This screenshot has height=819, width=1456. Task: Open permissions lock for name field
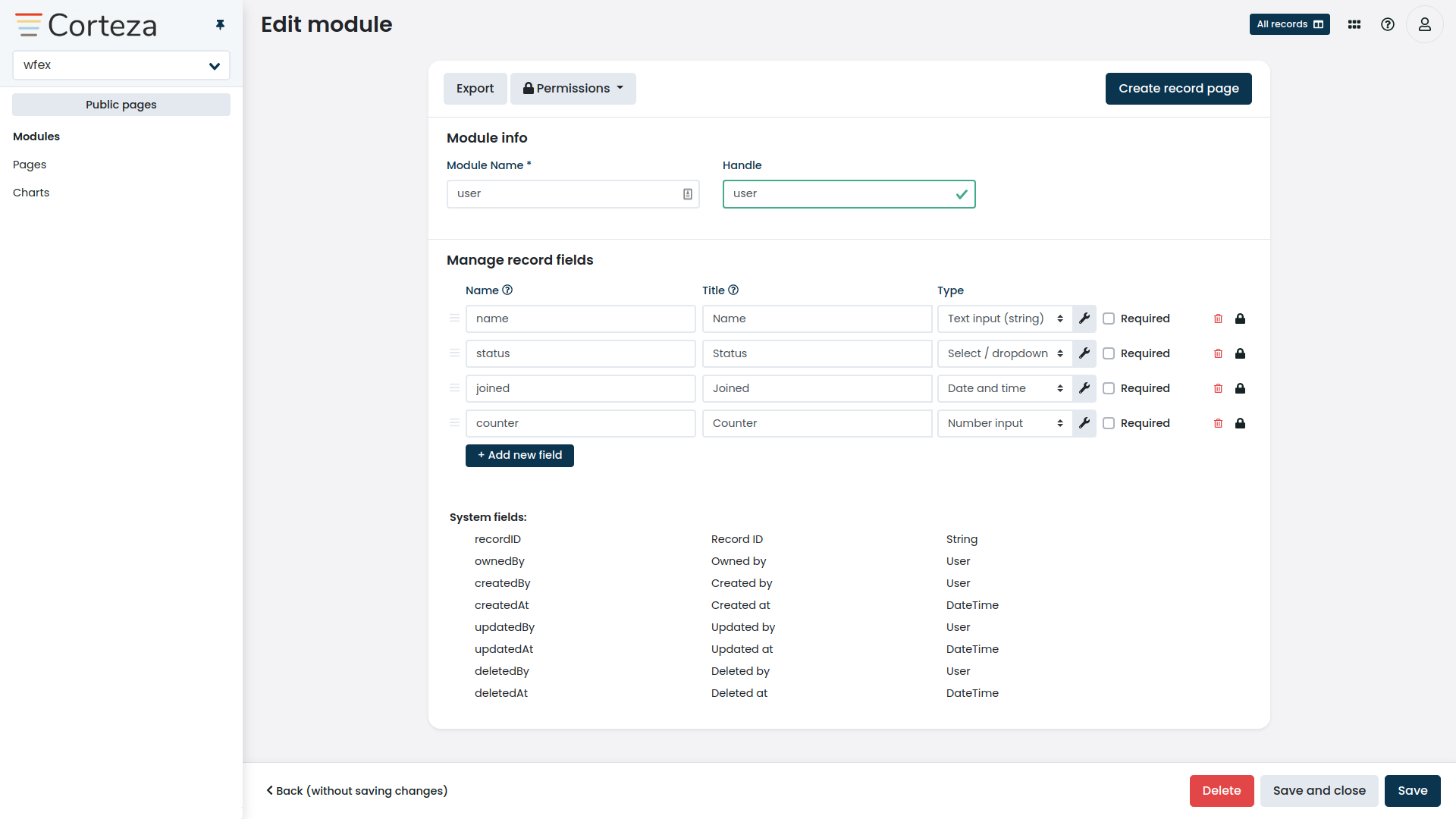1241,318
